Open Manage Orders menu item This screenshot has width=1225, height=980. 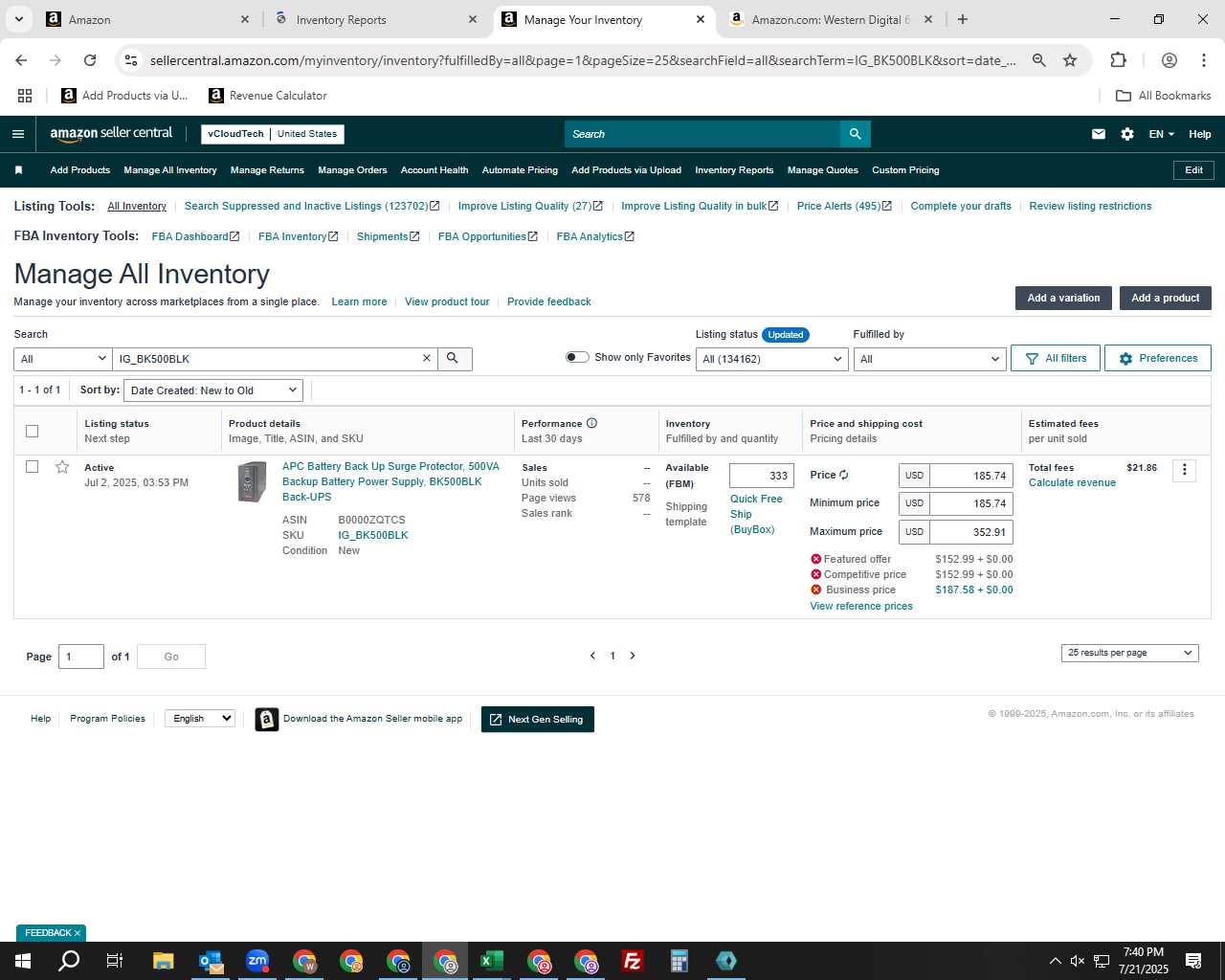click(352, 170)
